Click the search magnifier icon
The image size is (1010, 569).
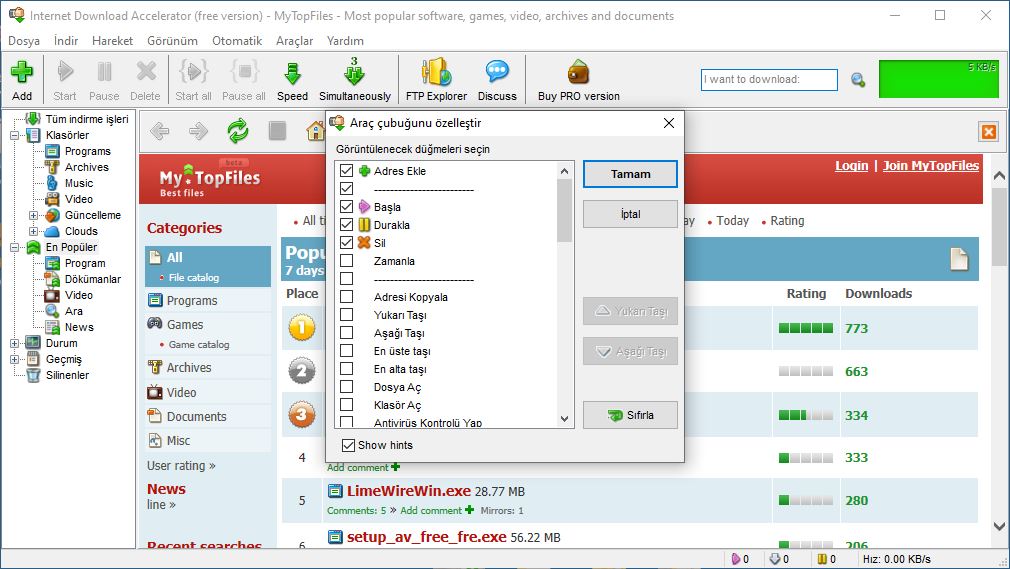[x=858, y=80]
